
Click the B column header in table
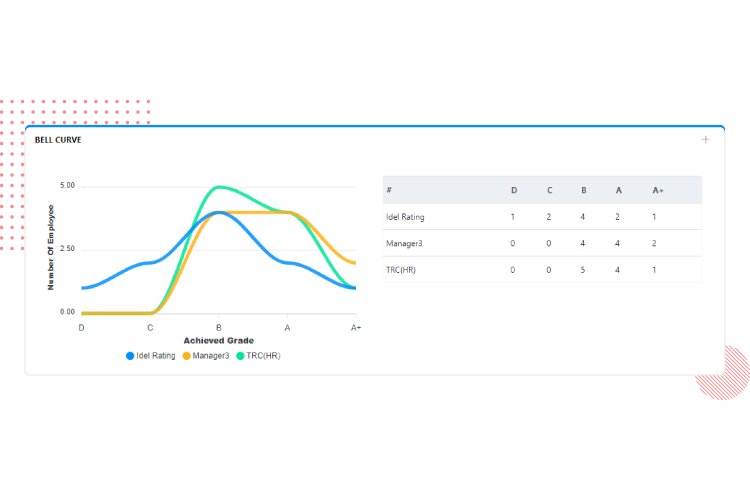point(584,190)
